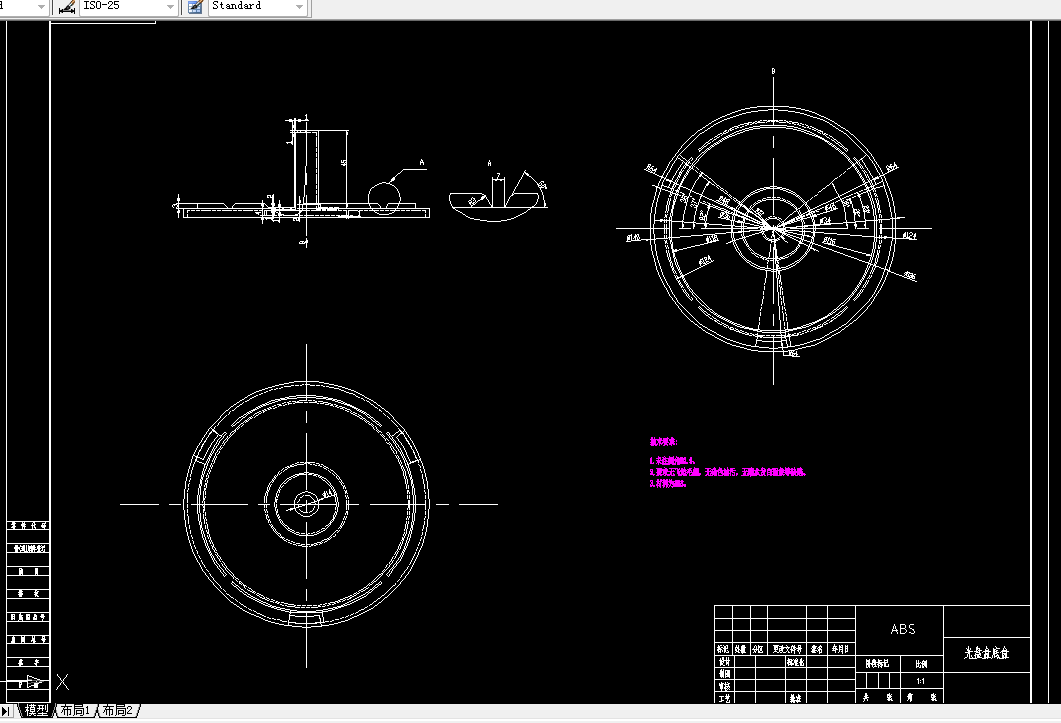Click the 1:1 scale value in title block
The width and height of the screenshot is (1061, 723).
[920, 681]
